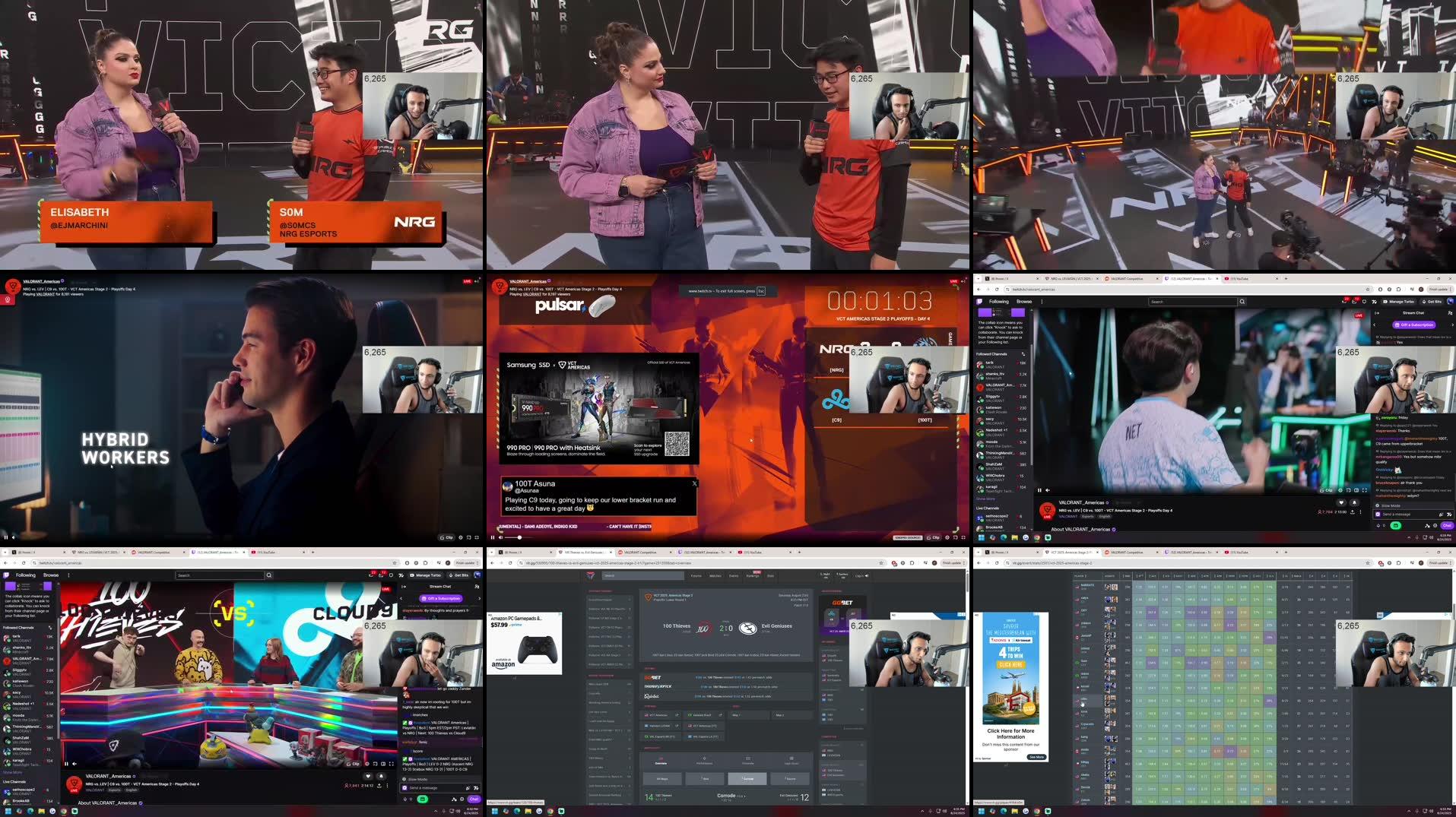Open VCT Americas stream link on VLR match page

tap(661, 715)
